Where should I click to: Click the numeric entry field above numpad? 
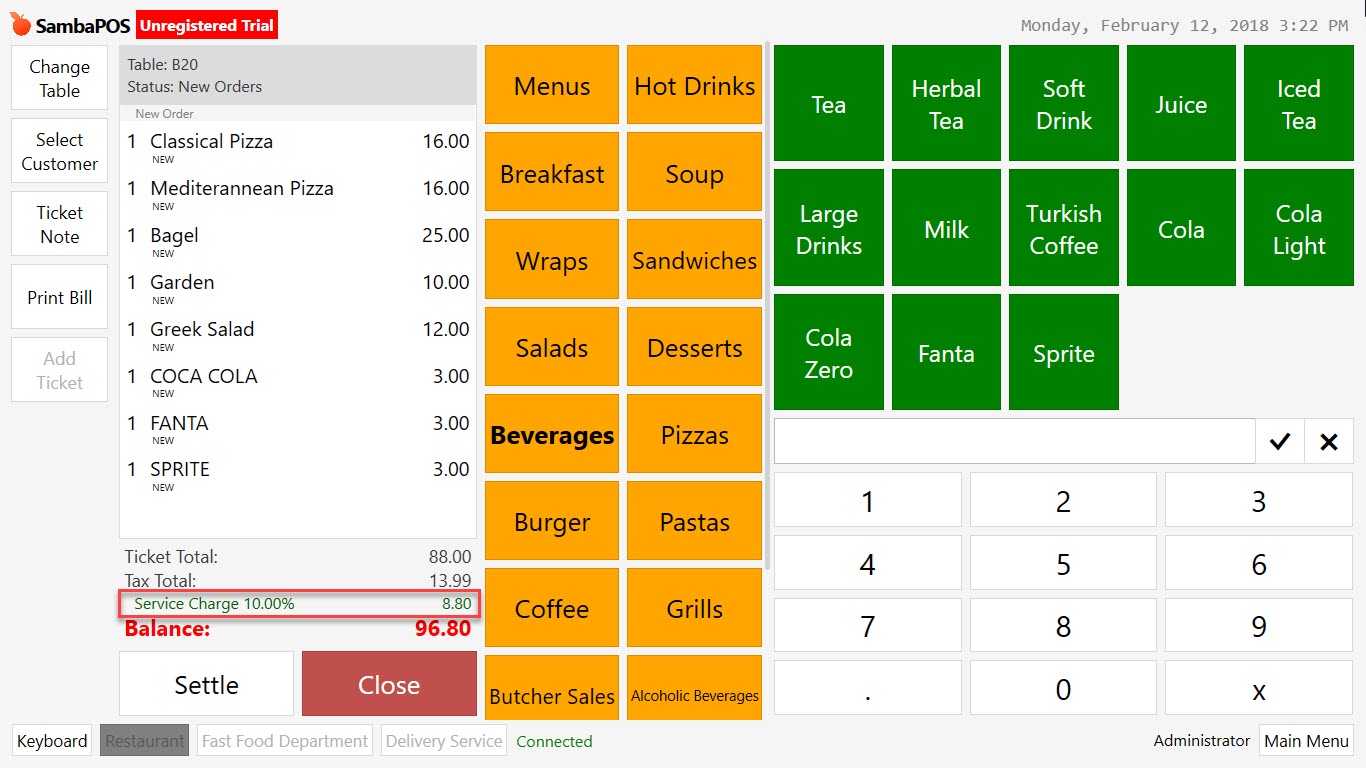tap(1014, 441)
